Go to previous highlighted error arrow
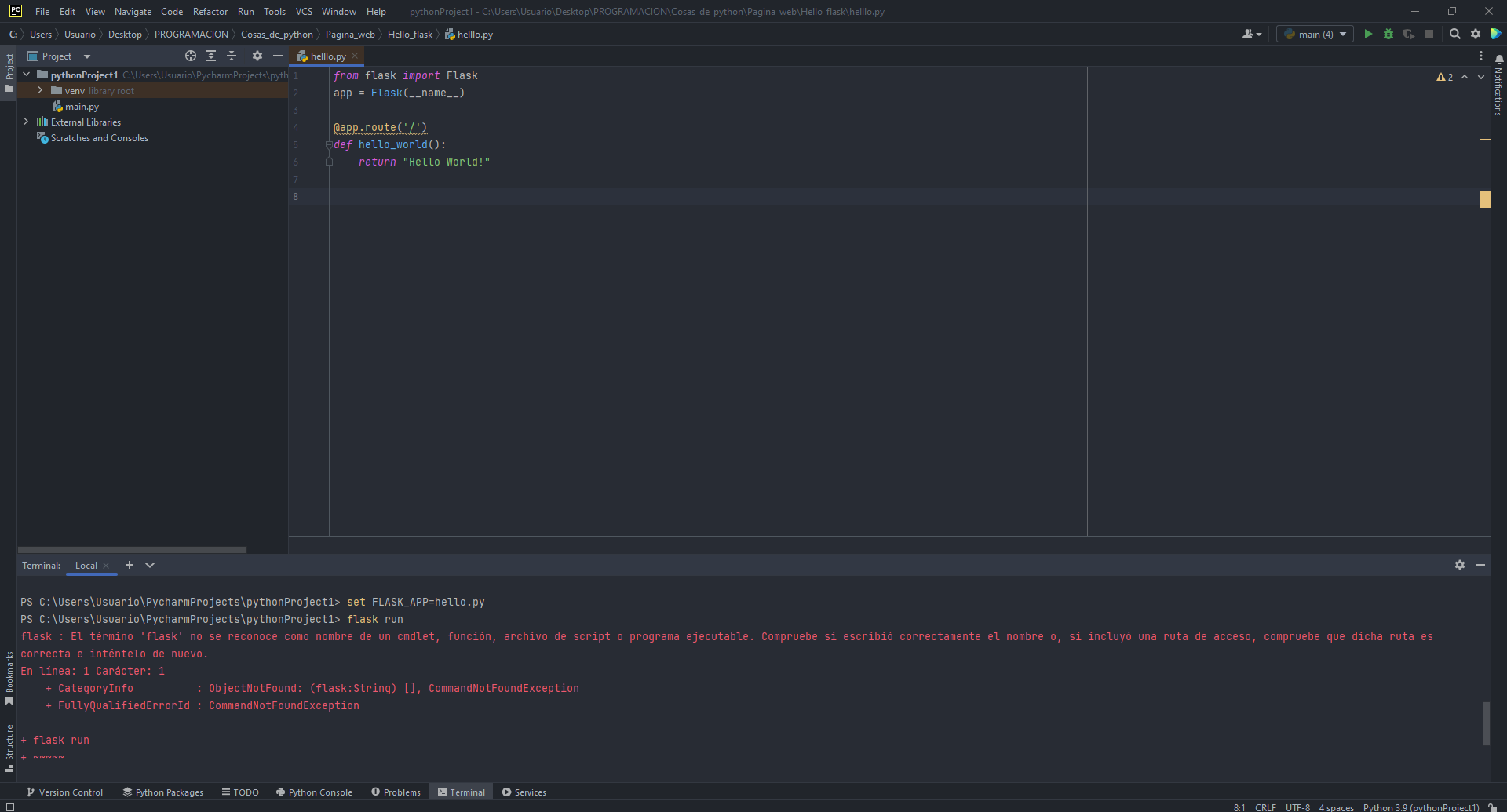This screenshot has height=812, width=1507. (x=1465, y=77)
